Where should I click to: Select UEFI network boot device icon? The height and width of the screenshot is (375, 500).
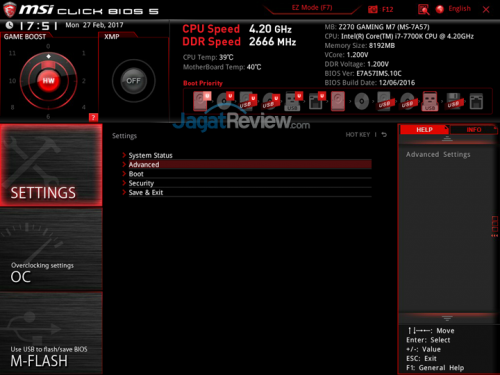316,101
